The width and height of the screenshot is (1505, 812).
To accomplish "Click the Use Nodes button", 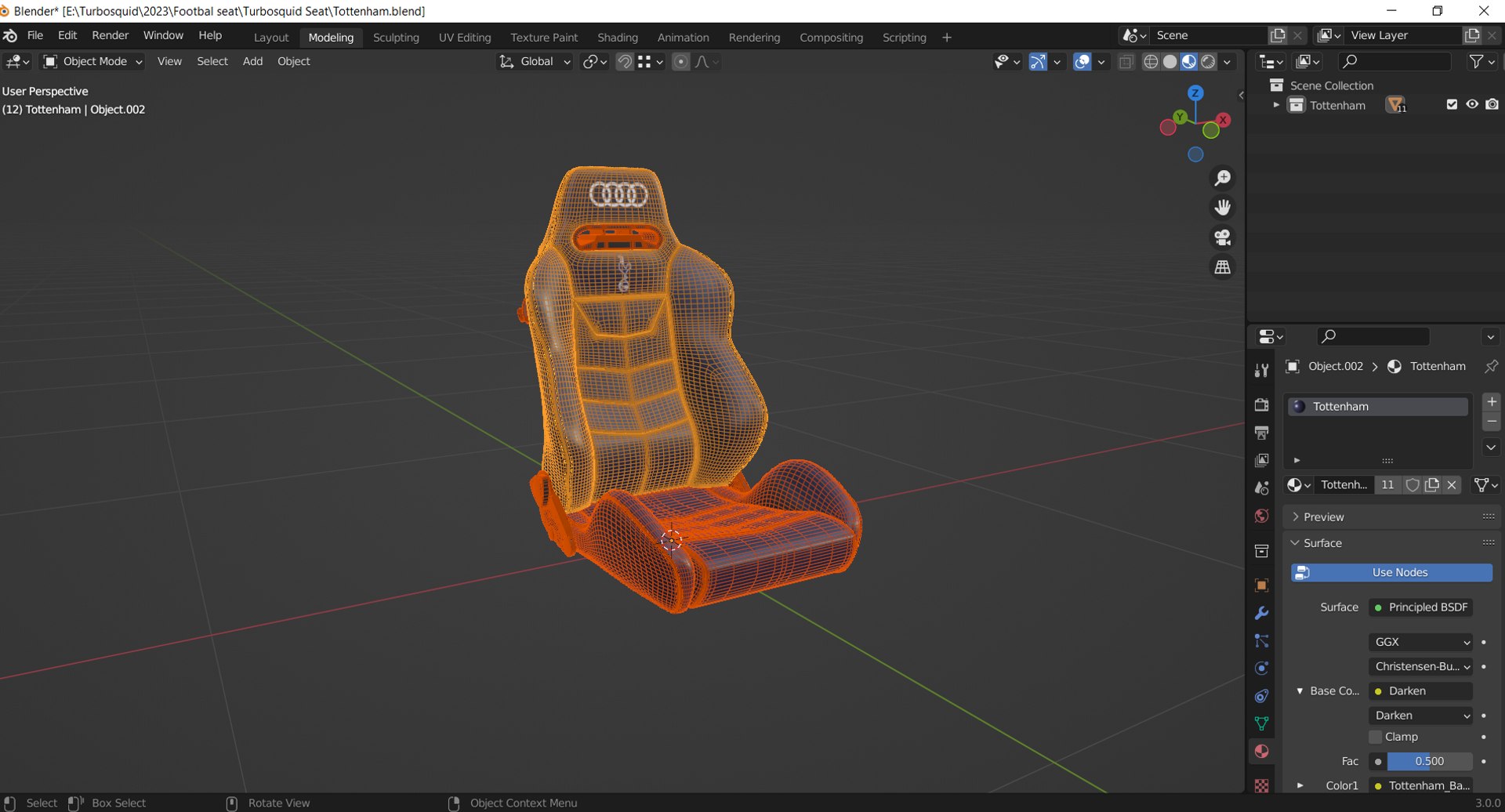I will pyautogui.click(x=1392, y=573).
